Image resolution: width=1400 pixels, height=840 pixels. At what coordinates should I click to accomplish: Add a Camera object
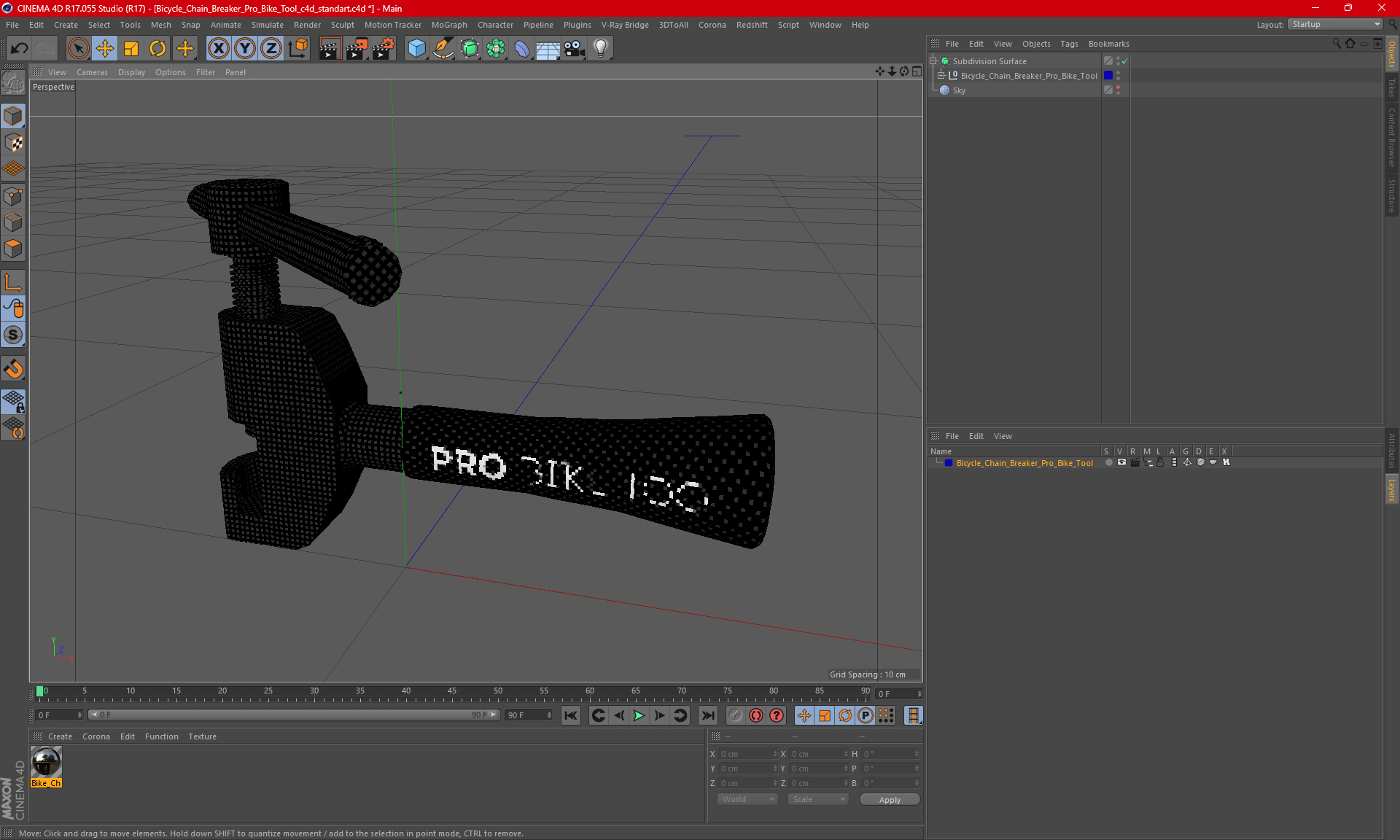575,49
